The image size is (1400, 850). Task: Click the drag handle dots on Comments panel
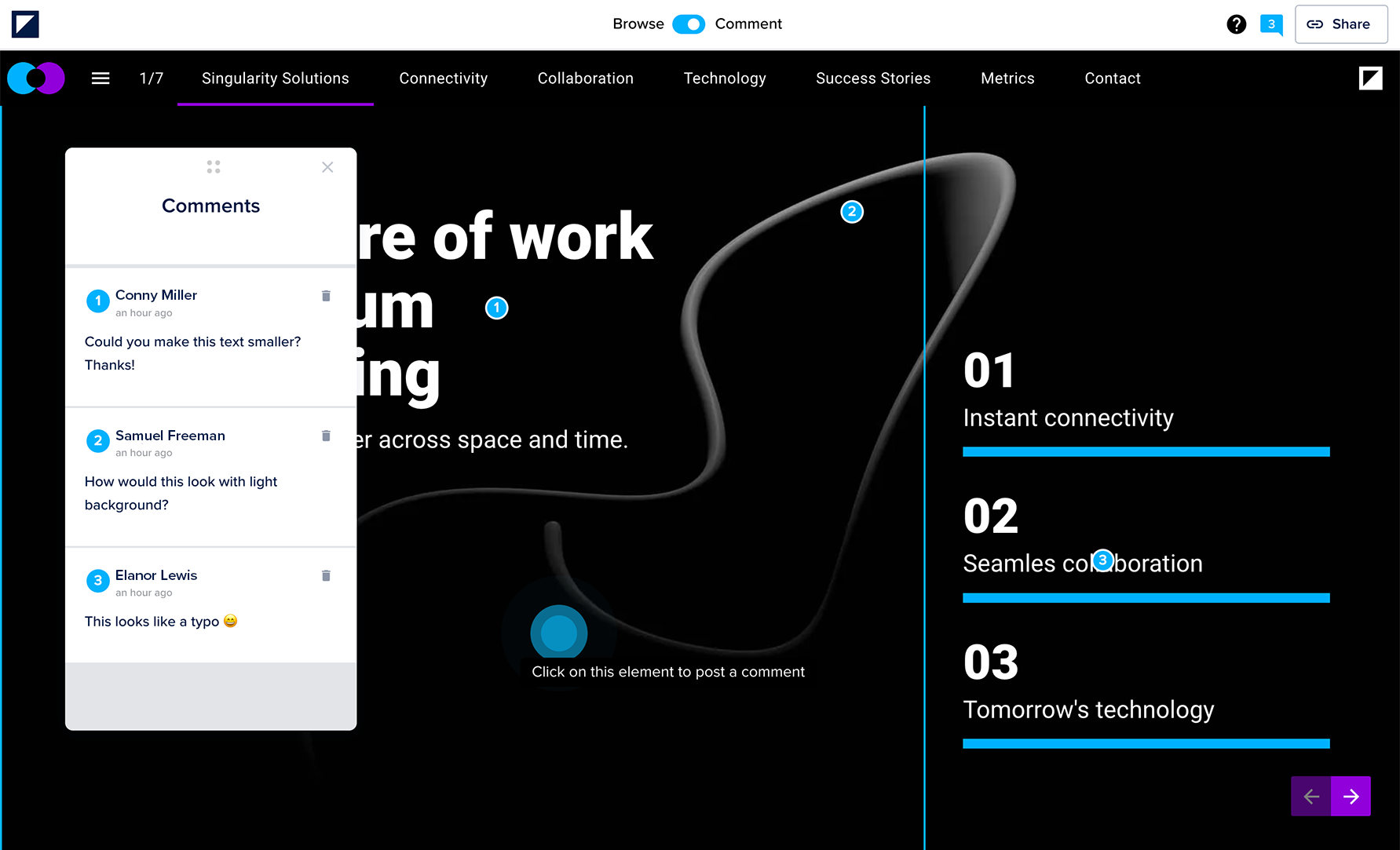coord(214,167)
